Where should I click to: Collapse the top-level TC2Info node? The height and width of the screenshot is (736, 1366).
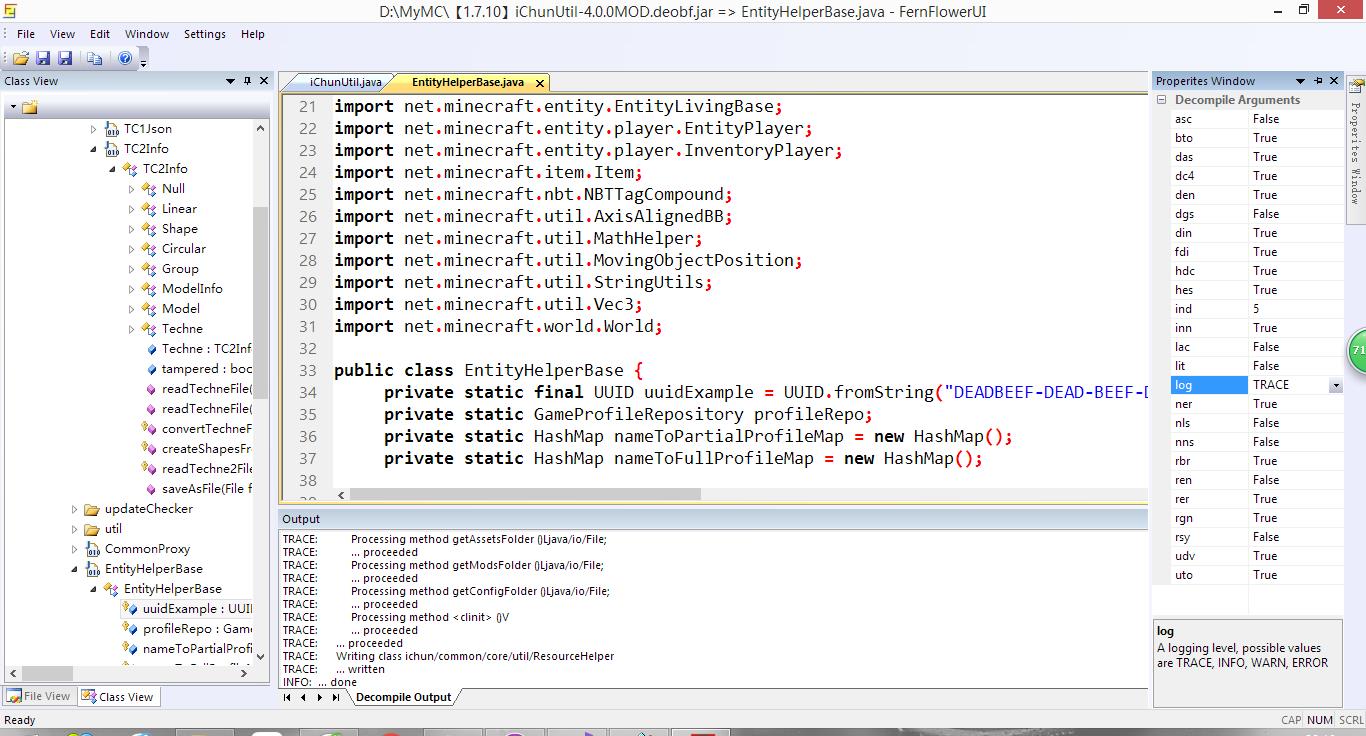click(95, 149)
